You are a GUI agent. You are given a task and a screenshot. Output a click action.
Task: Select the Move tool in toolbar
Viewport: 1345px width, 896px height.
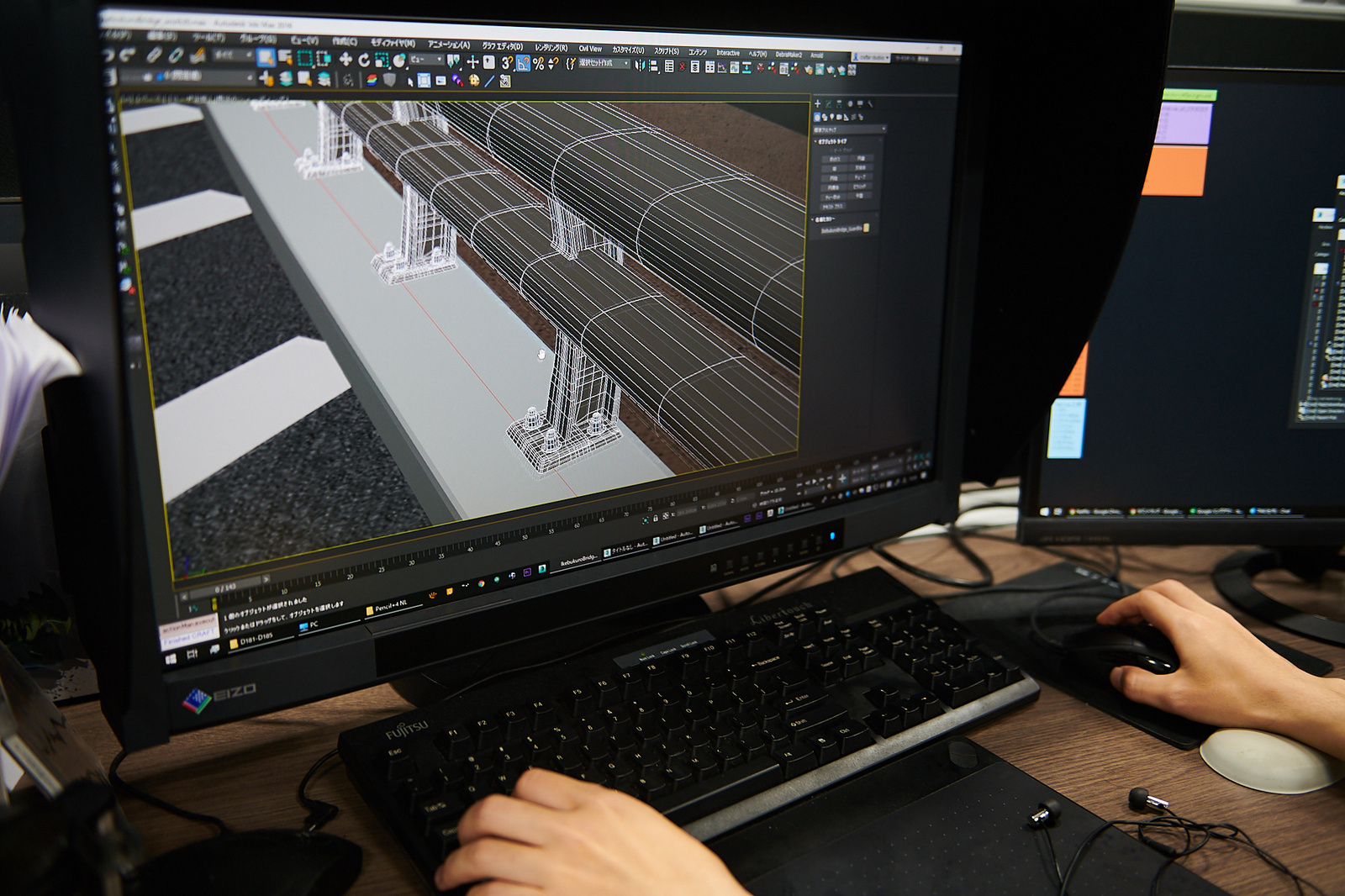(345, 60)
